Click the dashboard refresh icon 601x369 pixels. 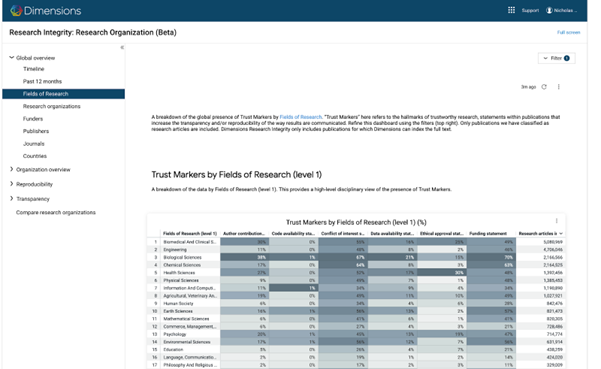coord(544,87)
